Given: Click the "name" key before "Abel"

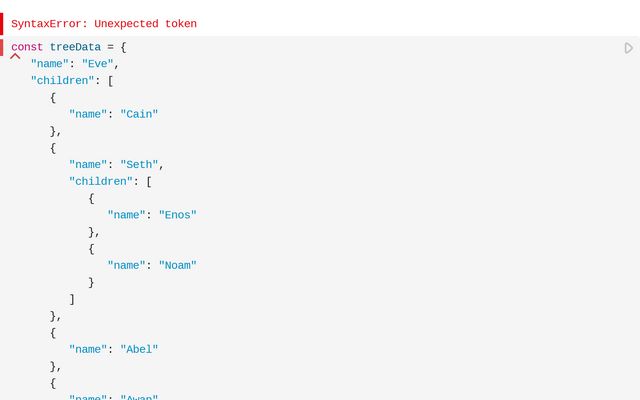Looking at the screenshot, I should [x=88, y=349].
